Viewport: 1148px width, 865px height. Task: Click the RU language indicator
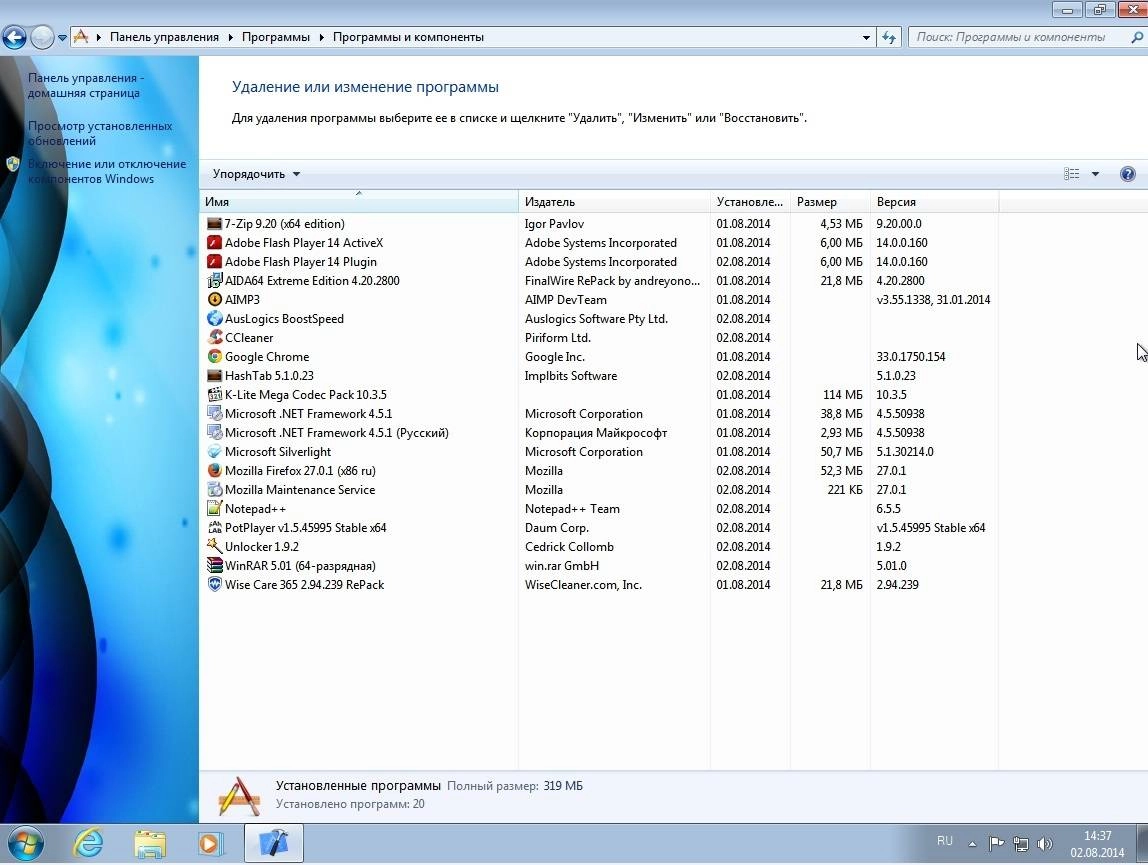[944, 841]
